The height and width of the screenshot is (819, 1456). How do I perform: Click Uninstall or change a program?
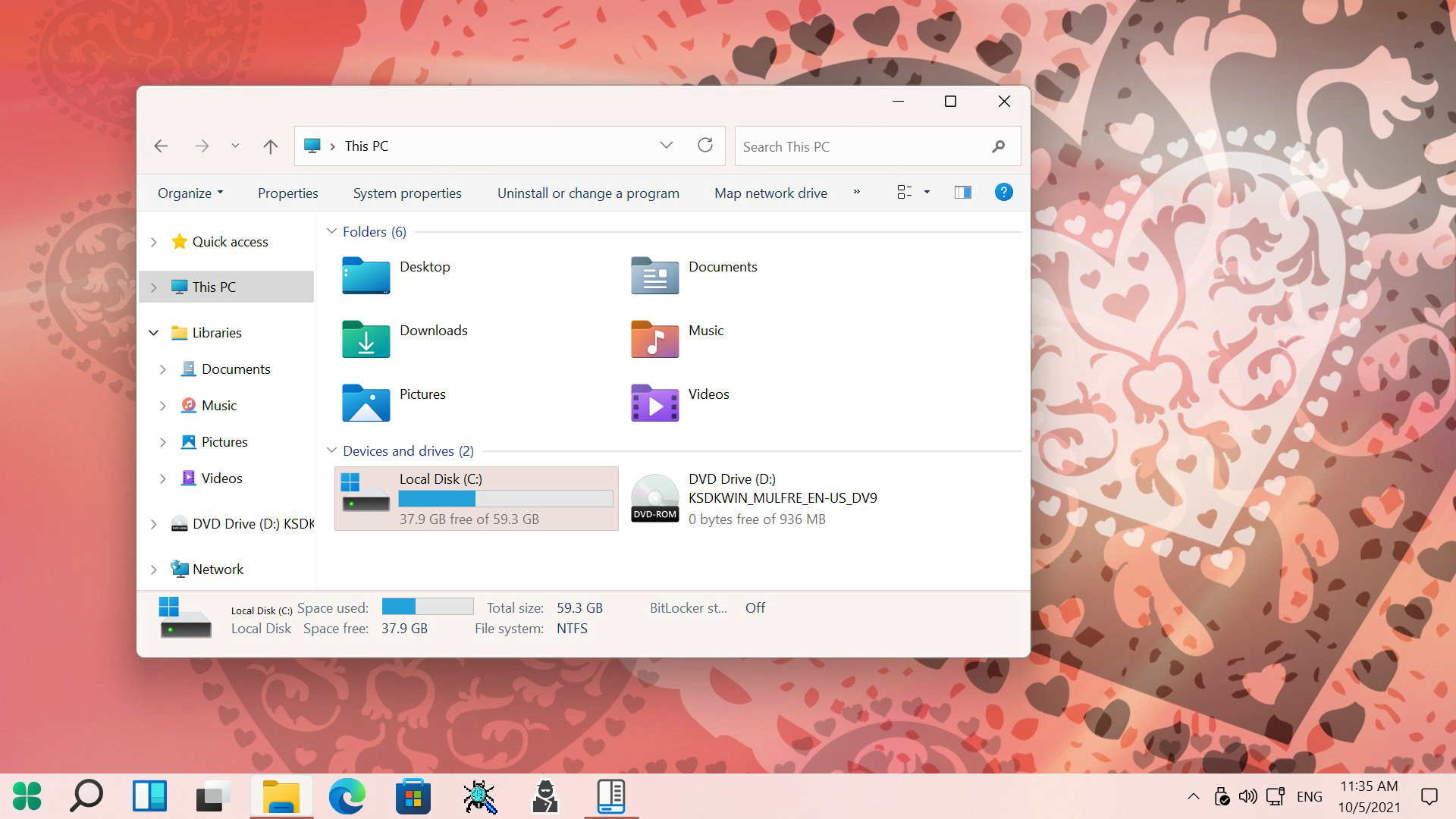[x=588, y=192]
